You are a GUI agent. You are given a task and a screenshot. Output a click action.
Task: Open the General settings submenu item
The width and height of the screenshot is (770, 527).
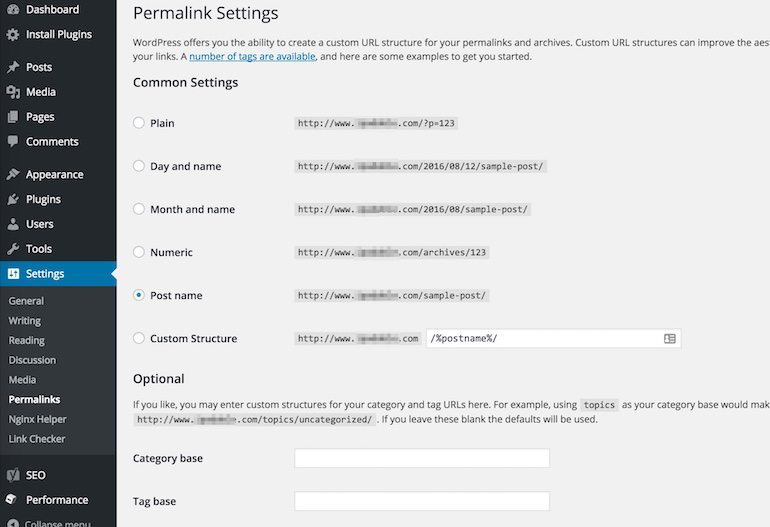26,301
